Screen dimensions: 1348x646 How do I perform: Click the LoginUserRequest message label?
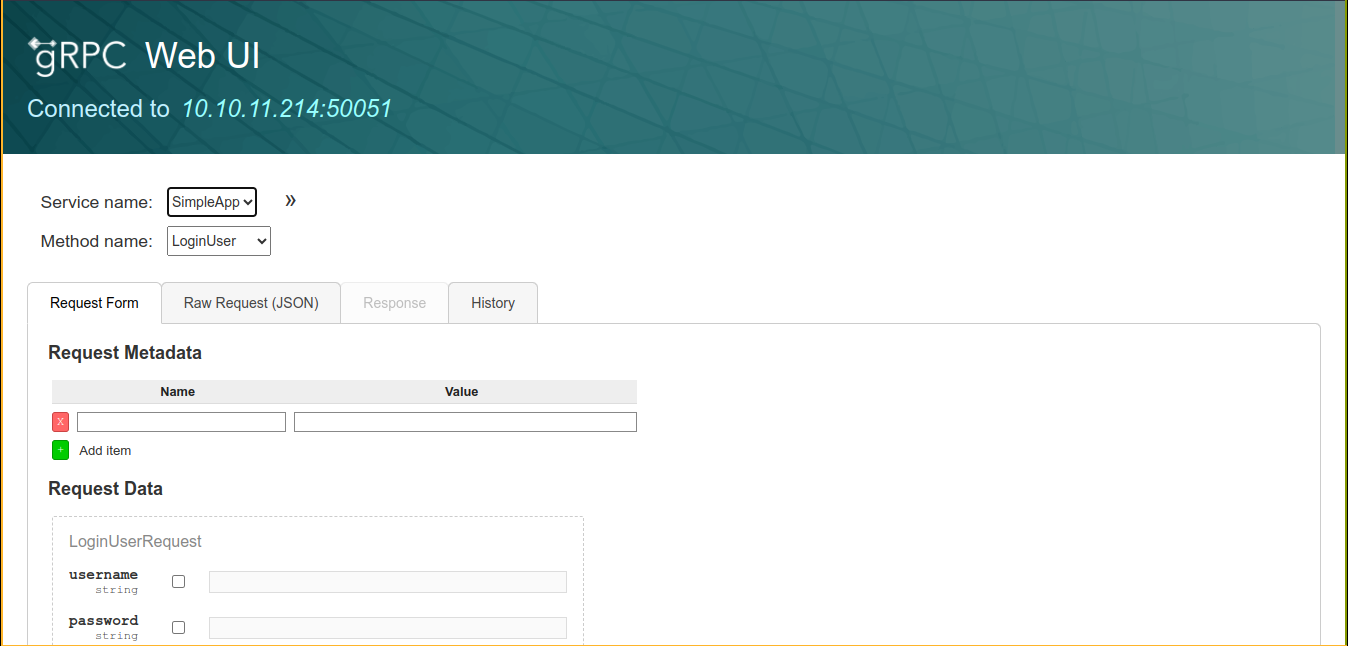pos(135,541)
